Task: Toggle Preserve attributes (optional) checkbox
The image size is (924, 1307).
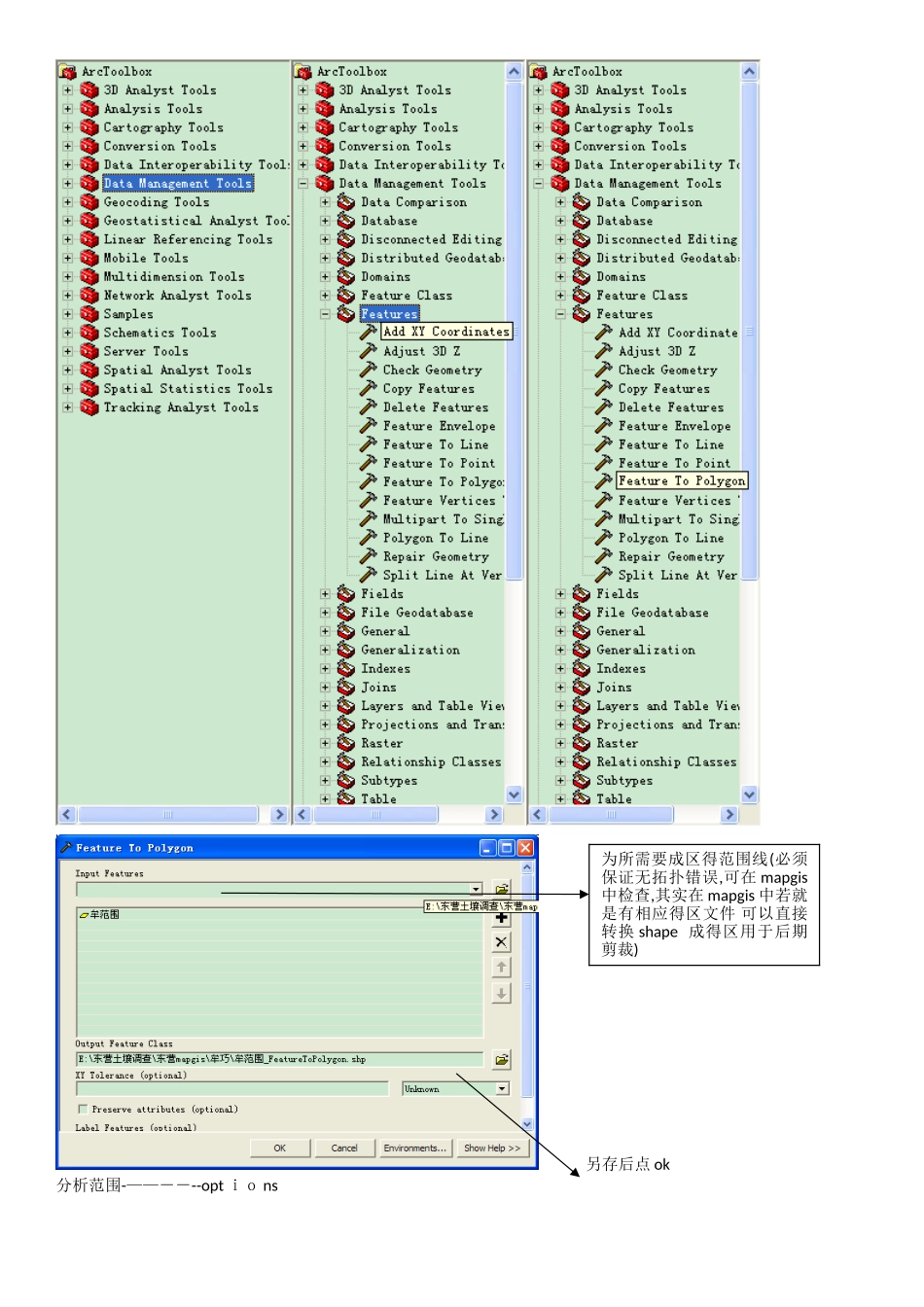Action: pyautogui.click(x=82, y=1109)
